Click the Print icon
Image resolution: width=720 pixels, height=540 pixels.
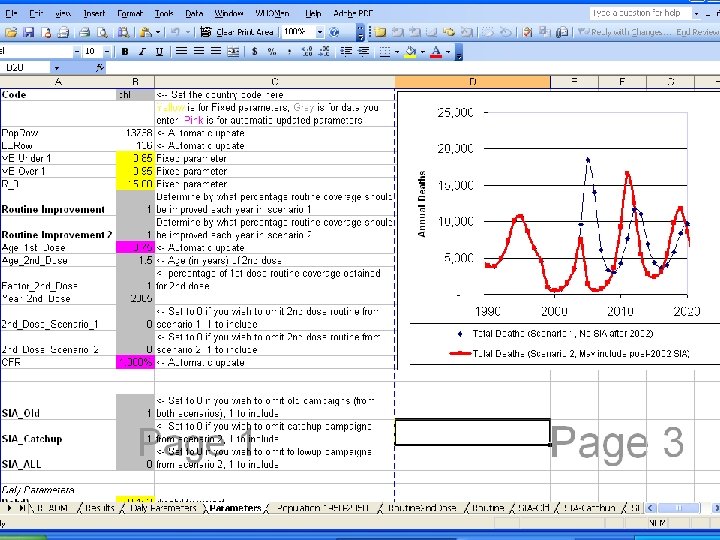84,32
